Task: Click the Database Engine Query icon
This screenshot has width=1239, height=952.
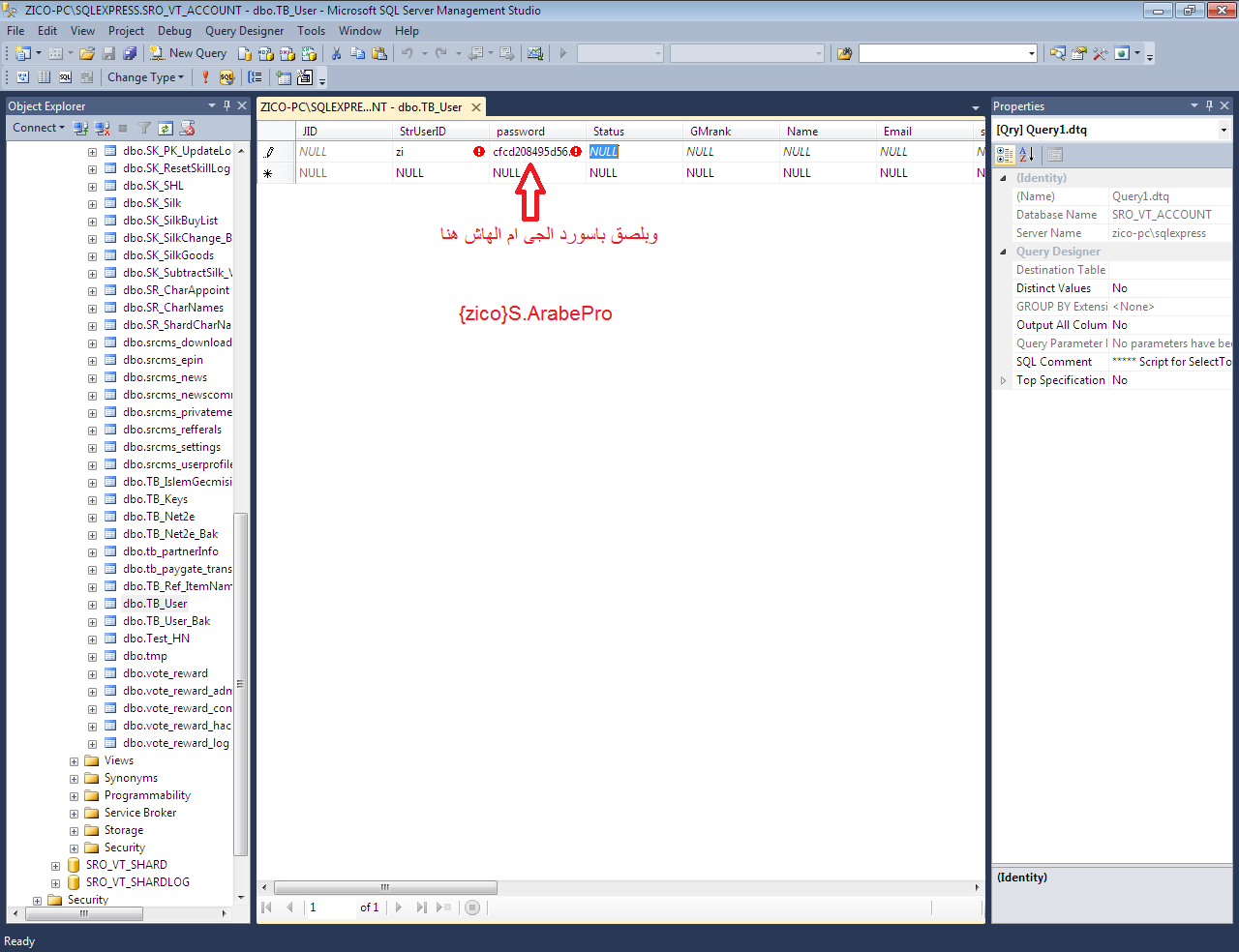Action: pyautogui.click(x=245, y=53)
